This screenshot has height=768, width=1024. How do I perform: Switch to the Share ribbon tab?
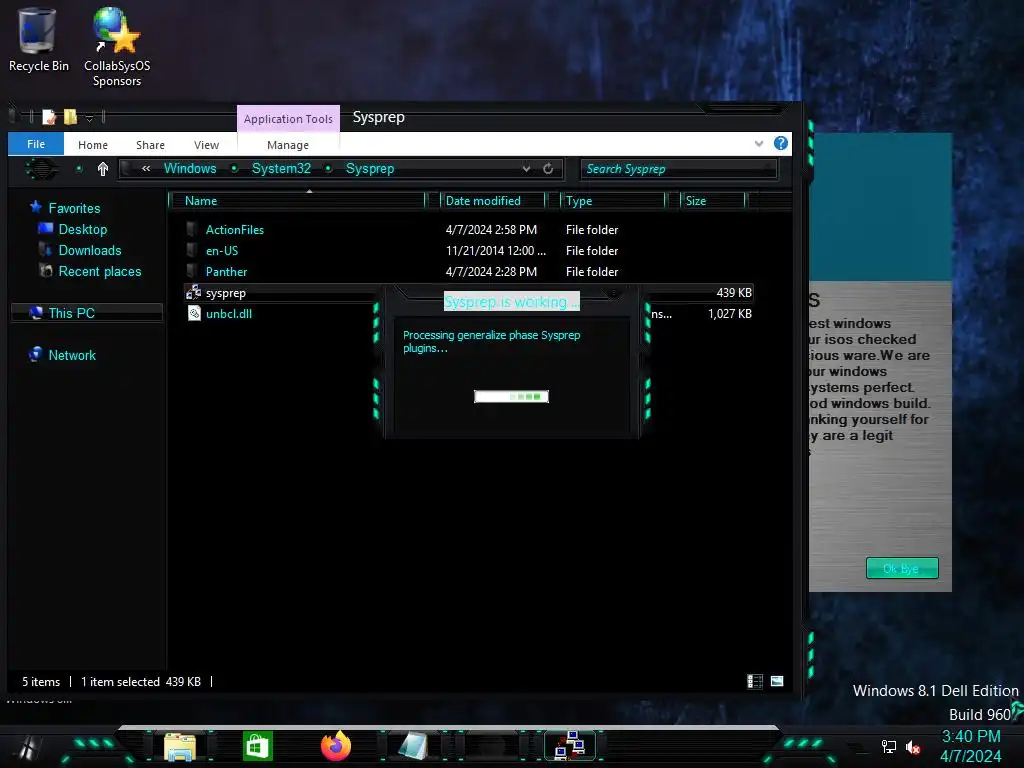(x=150, y=145)
